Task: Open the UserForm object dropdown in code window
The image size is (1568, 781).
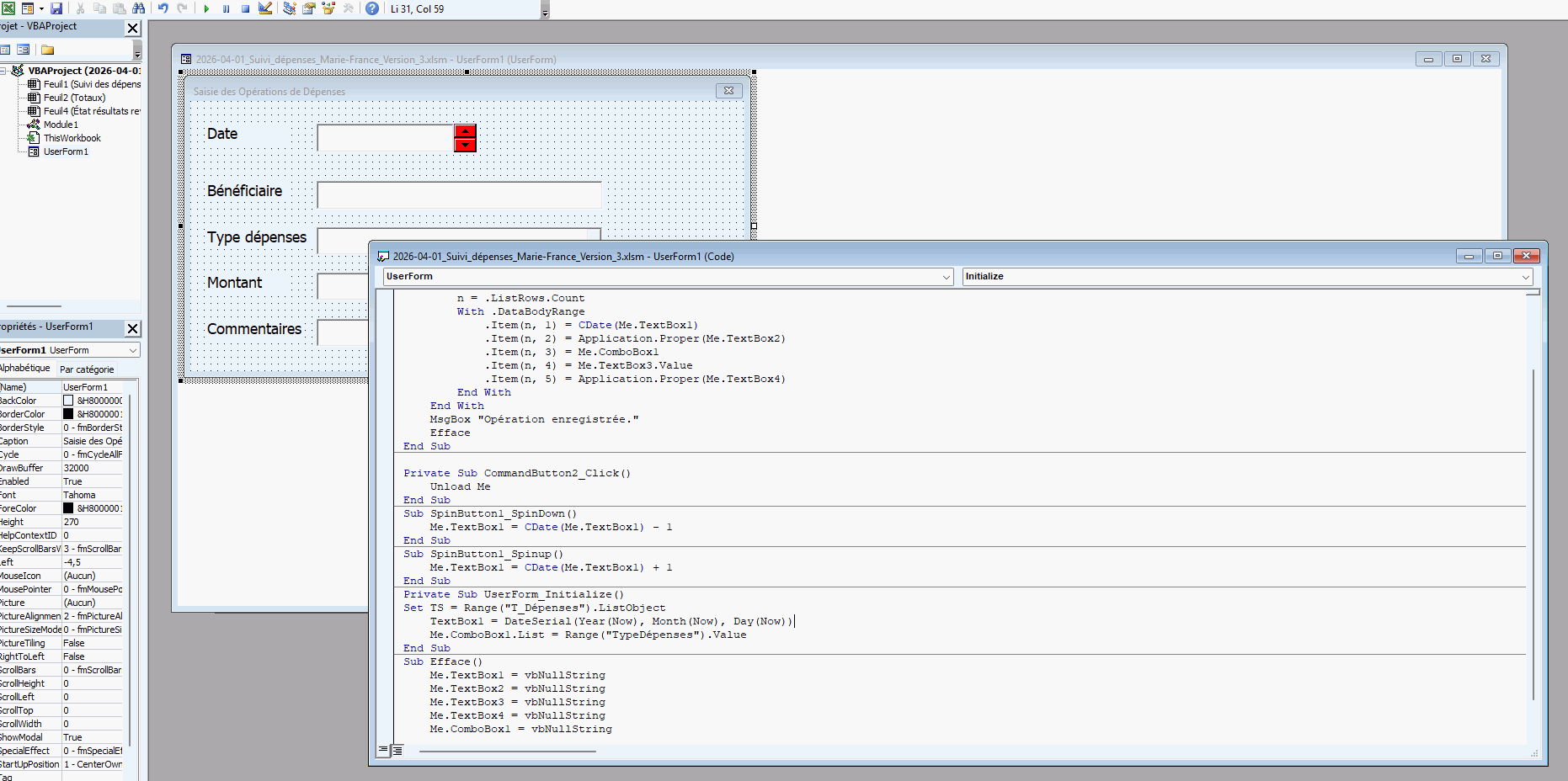Action: pyautogui.click(x=947, y=277)
